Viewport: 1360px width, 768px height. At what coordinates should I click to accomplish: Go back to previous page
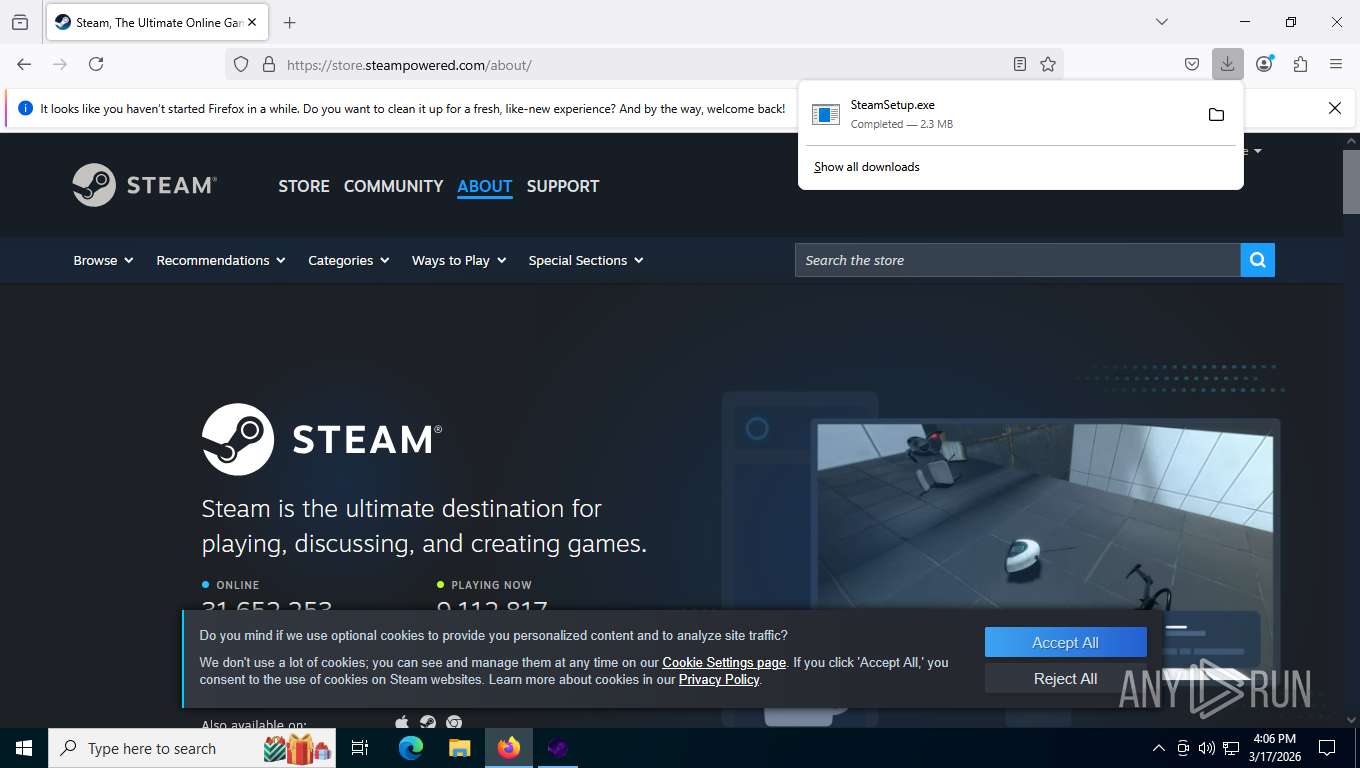[24, 64]
